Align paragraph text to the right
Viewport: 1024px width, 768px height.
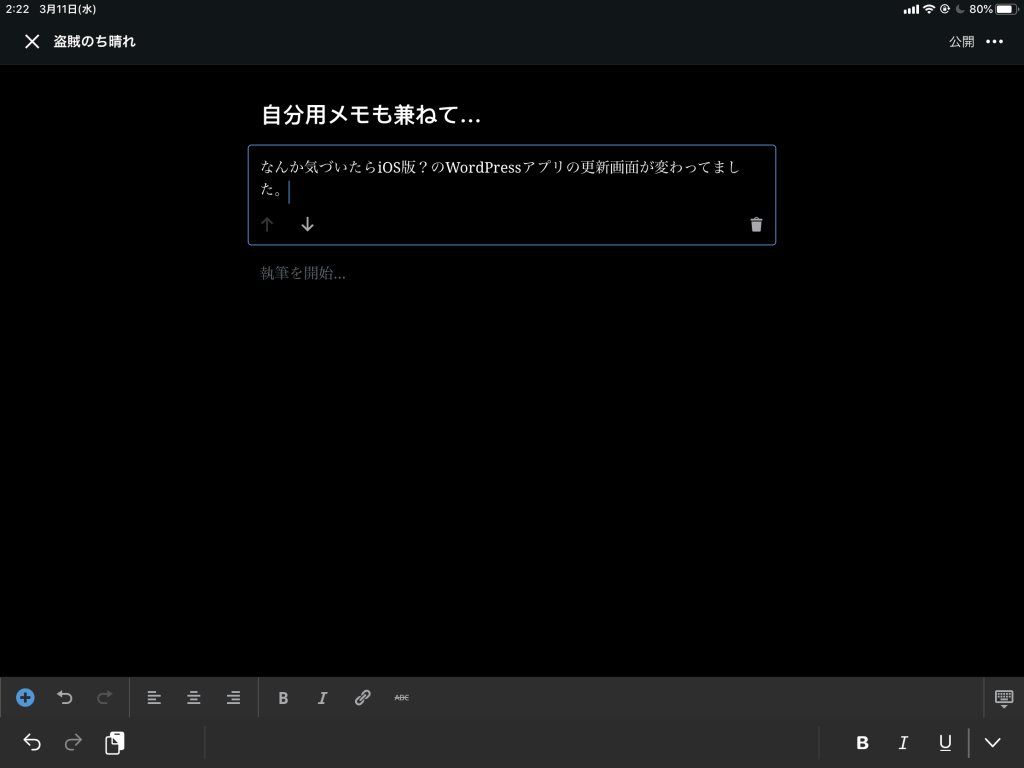[233, 698]
